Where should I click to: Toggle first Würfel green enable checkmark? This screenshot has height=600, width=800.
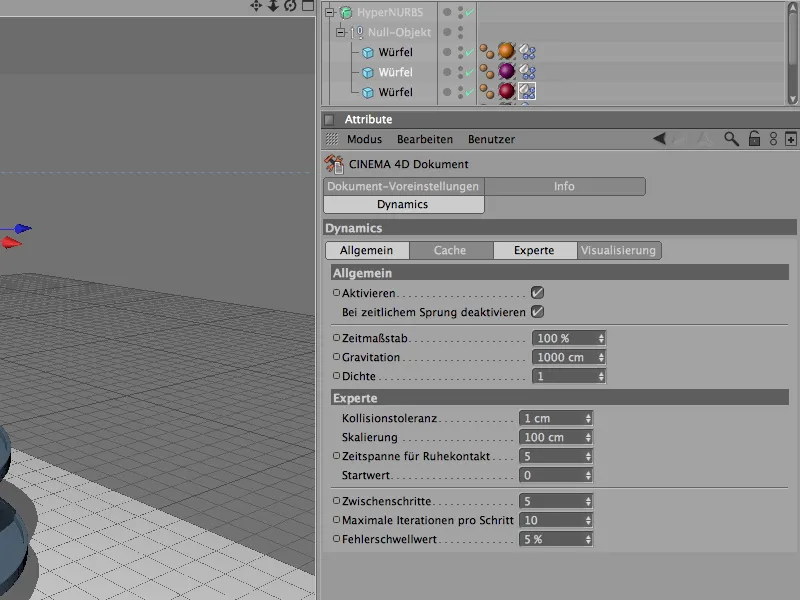pyautogui.click(x=469, y=52)
